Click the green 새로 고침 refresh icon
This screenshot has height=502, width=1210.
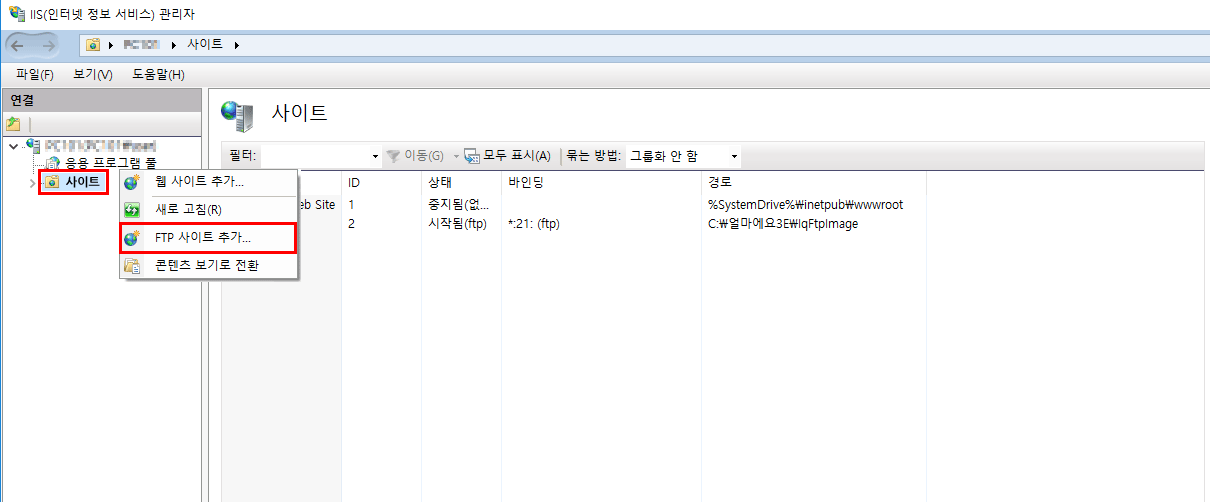132,210
